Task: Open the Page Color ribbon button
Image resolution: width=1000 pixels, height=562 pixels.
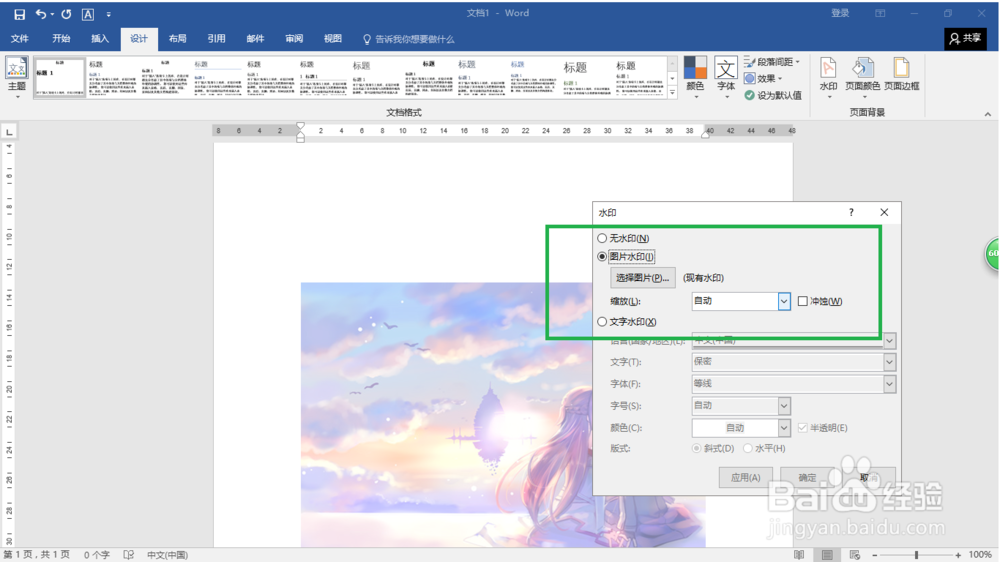Action: pos(862,75)
